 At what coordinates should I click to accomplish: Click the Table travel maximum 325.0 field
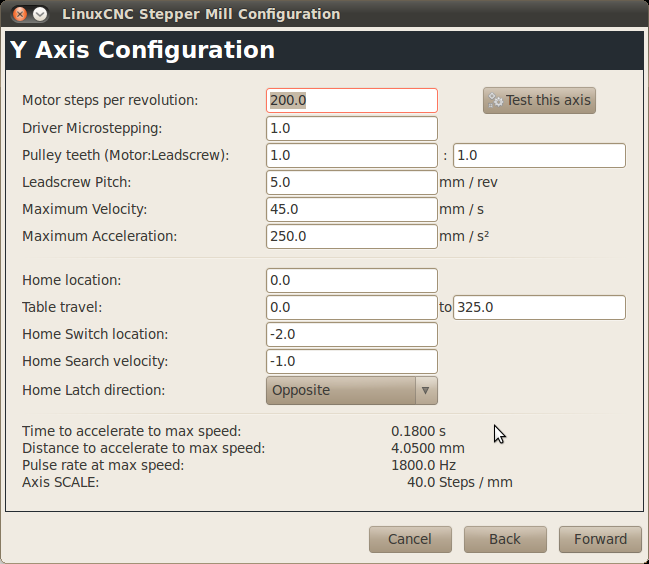click(x=539, y=307)
